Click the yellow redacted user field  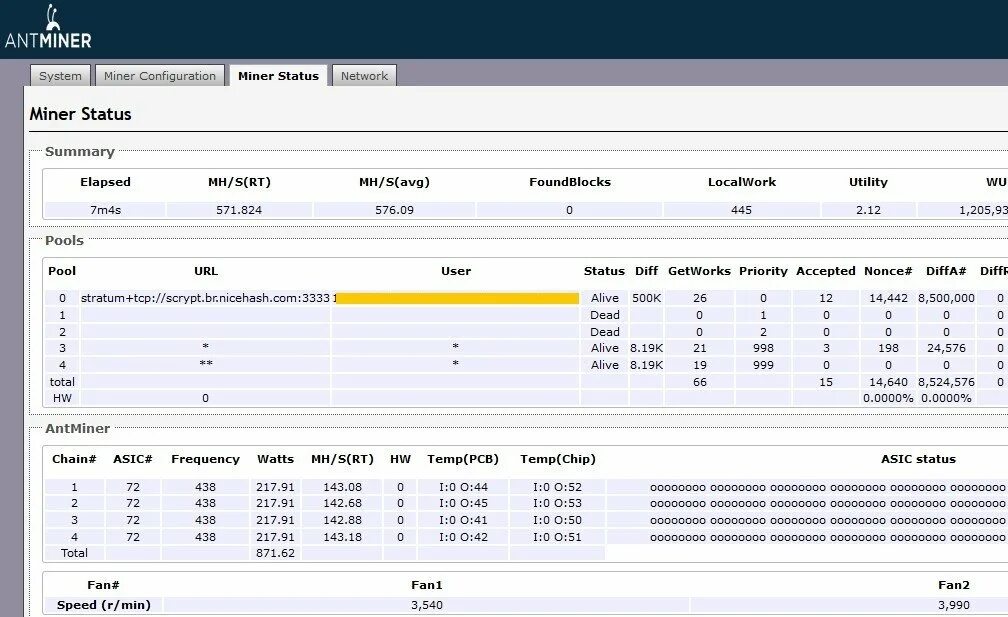[457, 298]
